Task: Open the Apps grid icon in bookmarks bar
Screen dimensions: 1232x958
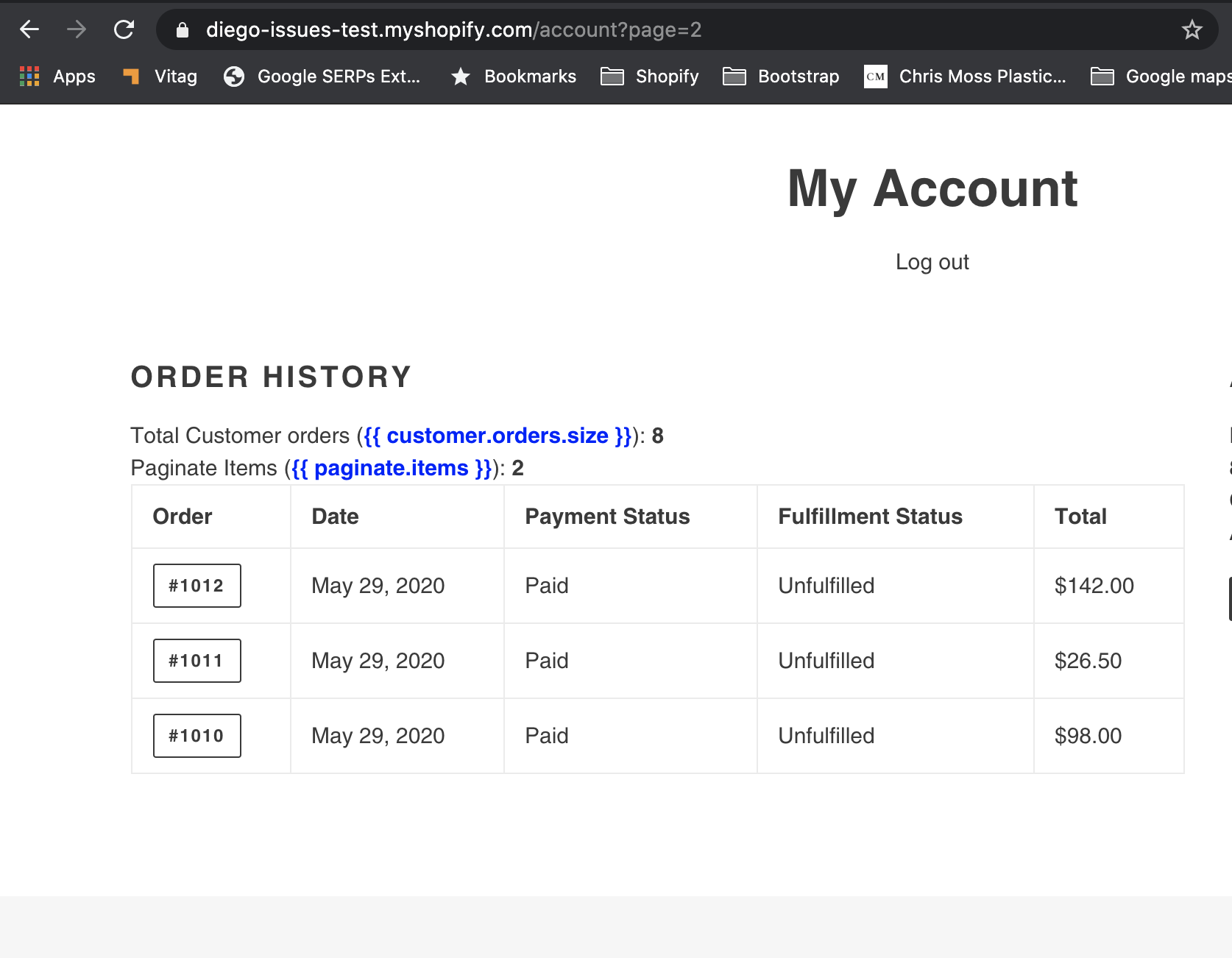Action: pos(57,77)
